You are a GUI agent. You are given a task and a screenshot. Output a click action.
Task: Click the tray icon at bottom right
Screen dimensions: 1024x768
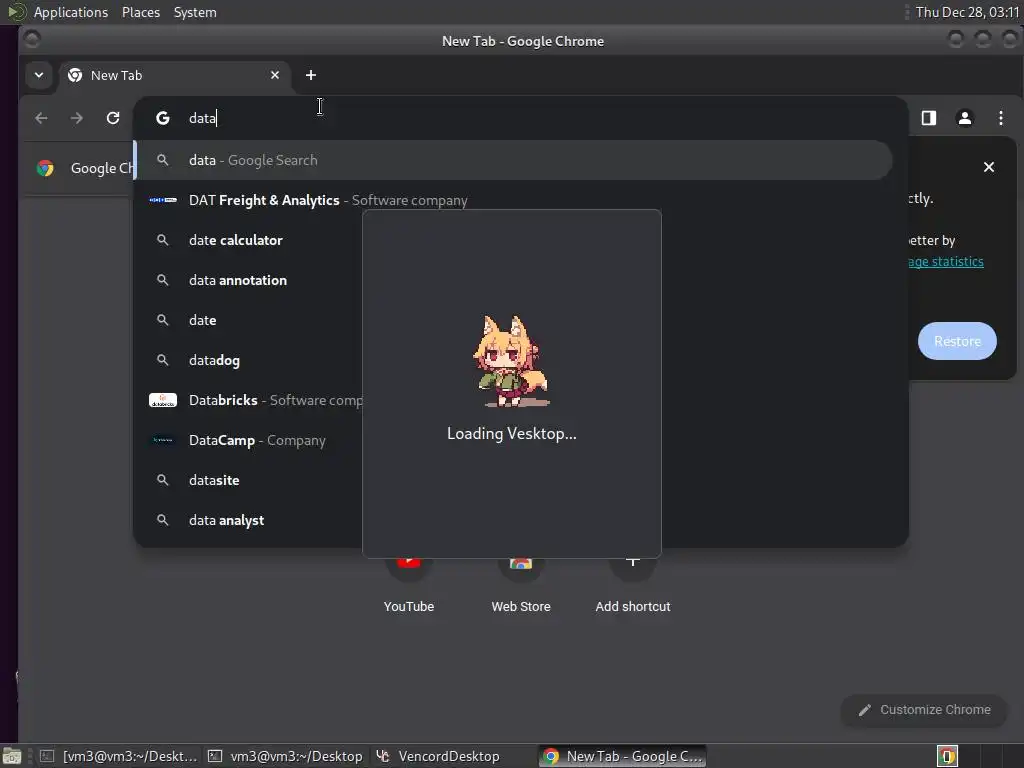[947, 756]
